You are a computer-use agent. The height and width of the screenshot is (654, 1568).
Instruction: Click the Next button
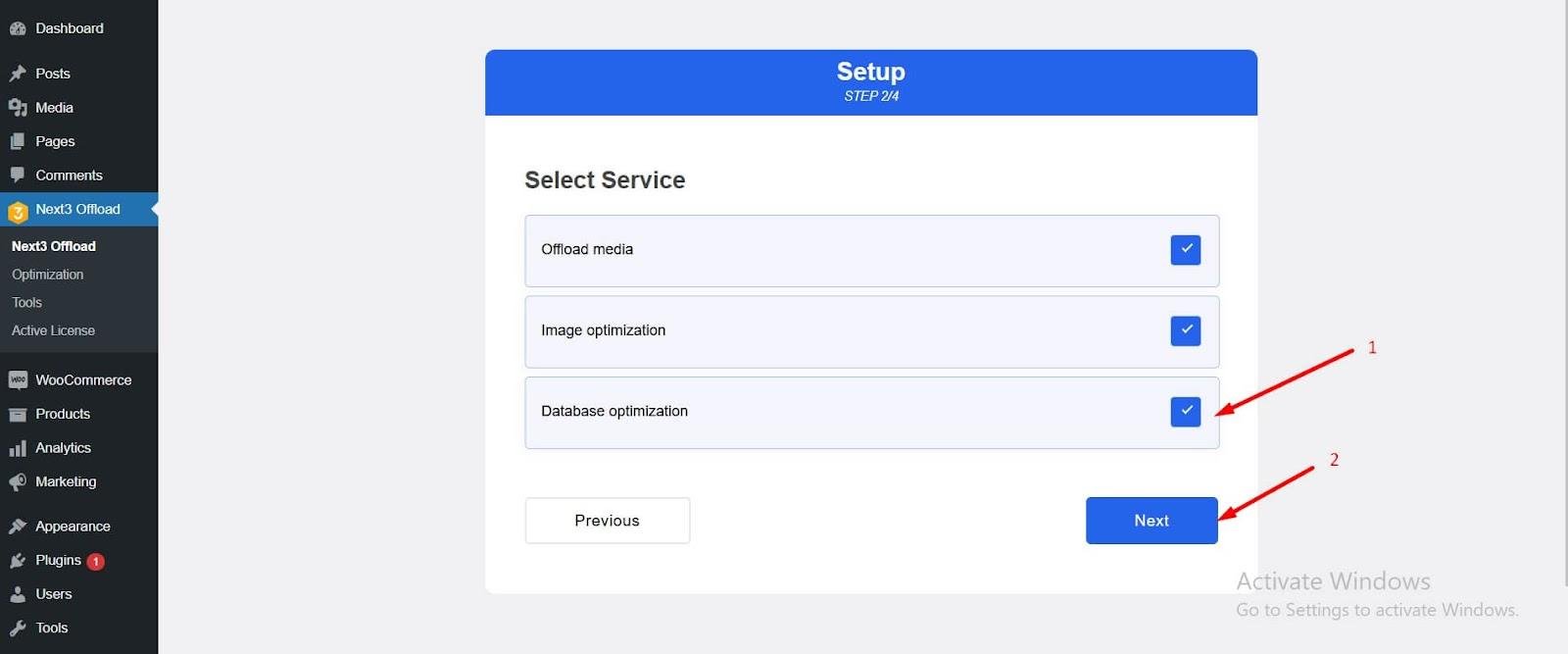point(1151,521)
